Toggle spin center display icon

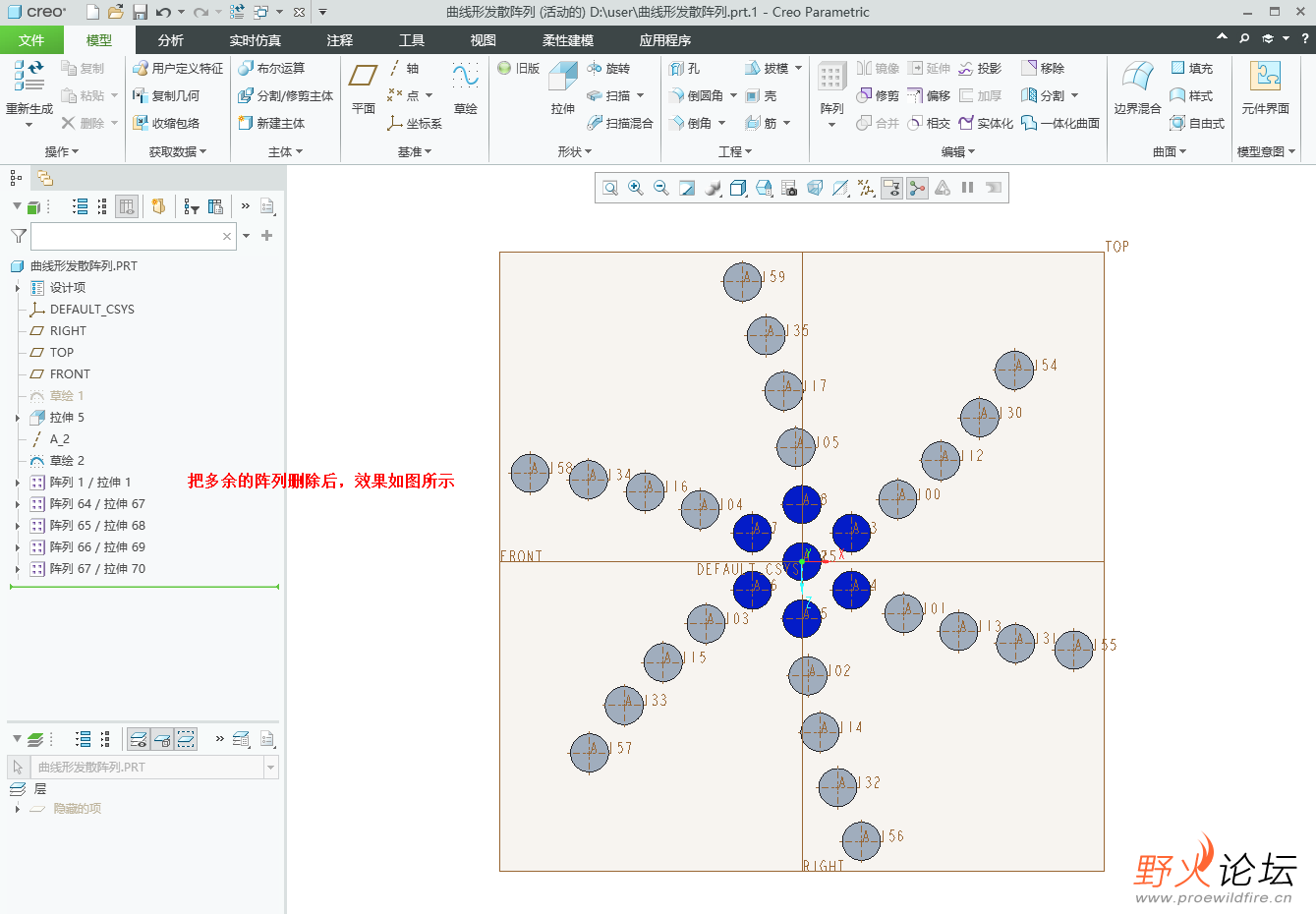pyautogui.click(x=917, y=188)
